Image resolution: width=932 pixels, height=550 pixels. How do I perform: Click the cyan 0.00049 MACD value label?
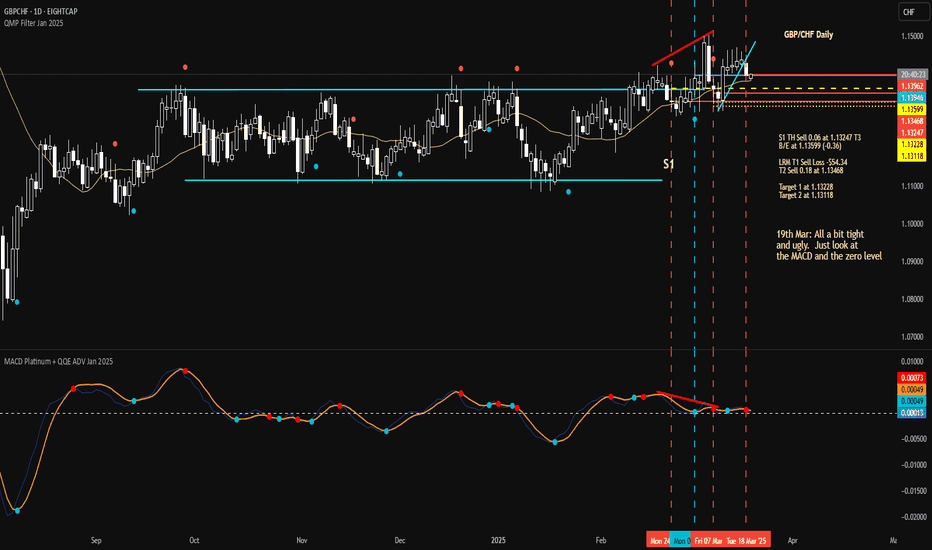(912, 401)
